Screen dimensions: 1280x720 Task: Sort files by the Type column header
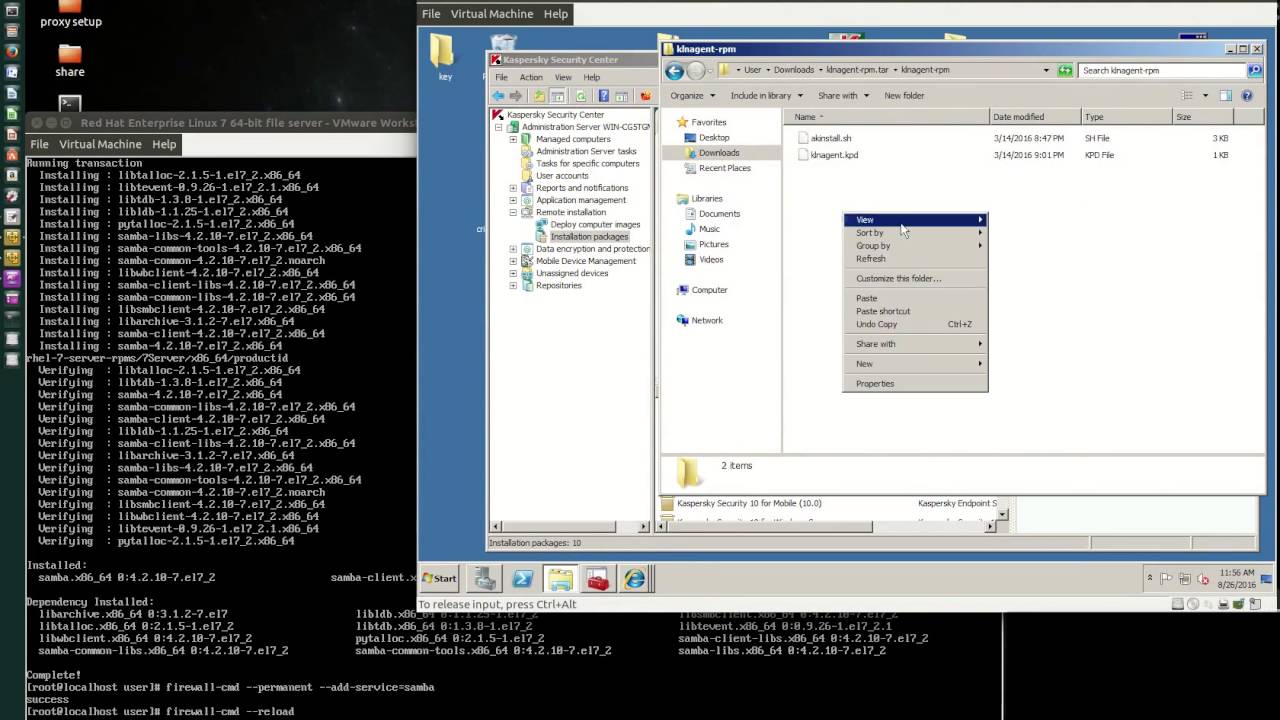[x=1127, y=117]
